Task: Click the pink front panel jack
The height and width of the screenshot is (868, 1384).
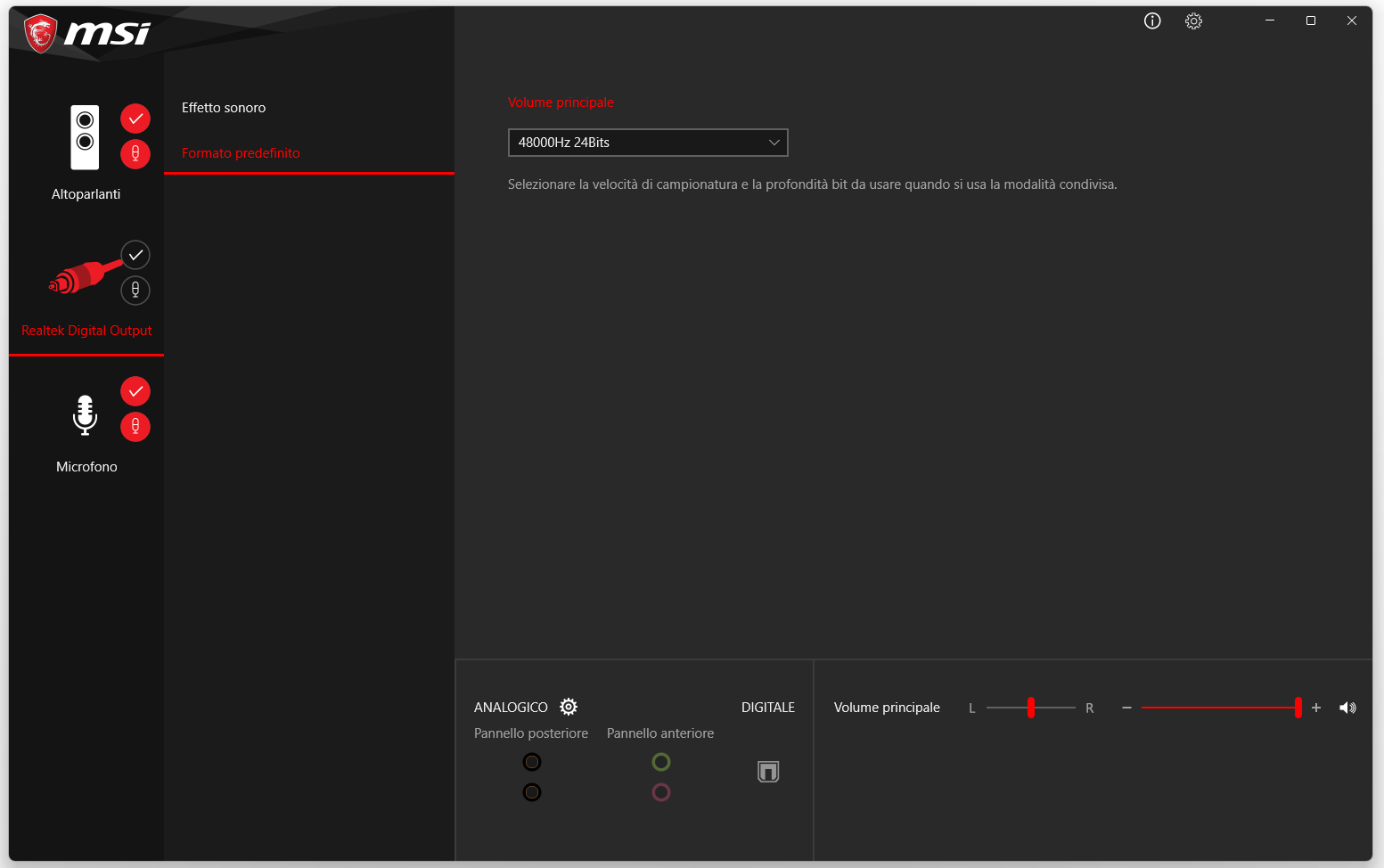Action: (x=661, y=792)
